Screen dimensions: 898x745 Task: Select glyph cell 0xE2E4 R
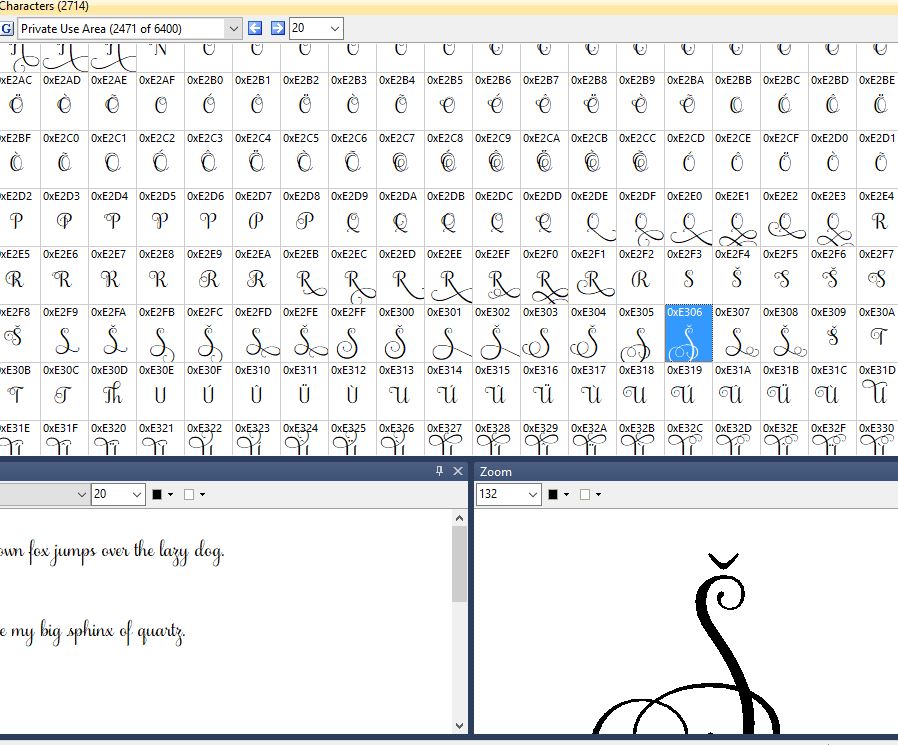point(877,217)
